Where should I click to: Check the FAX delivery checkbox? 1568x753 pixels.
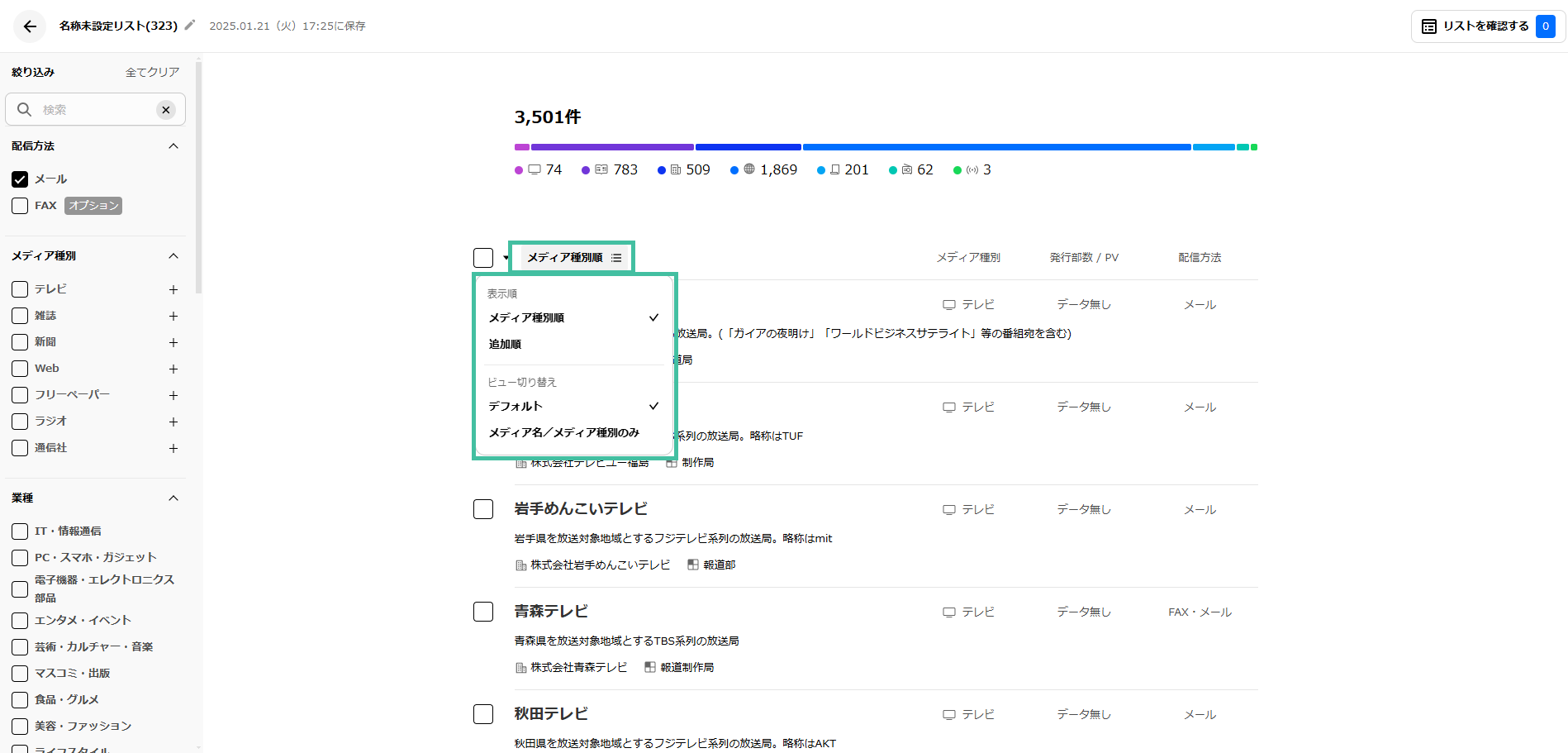20,206
